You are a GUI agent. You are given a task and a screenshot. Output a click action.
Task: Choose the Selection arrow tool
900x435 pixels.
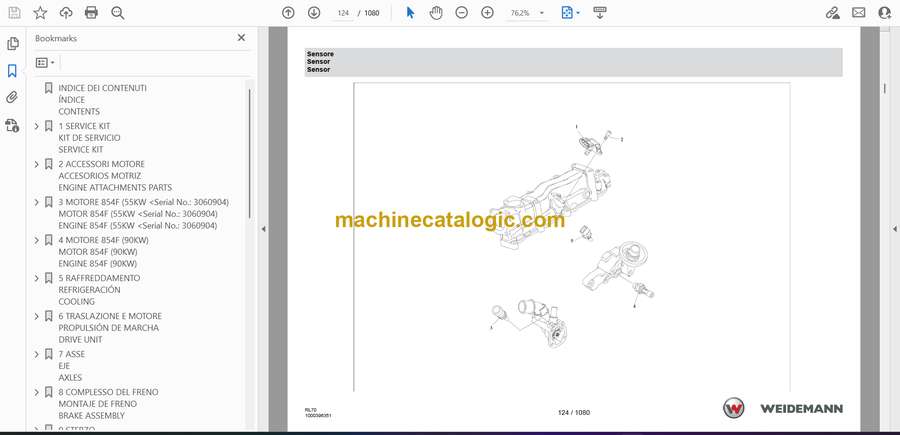410,13
